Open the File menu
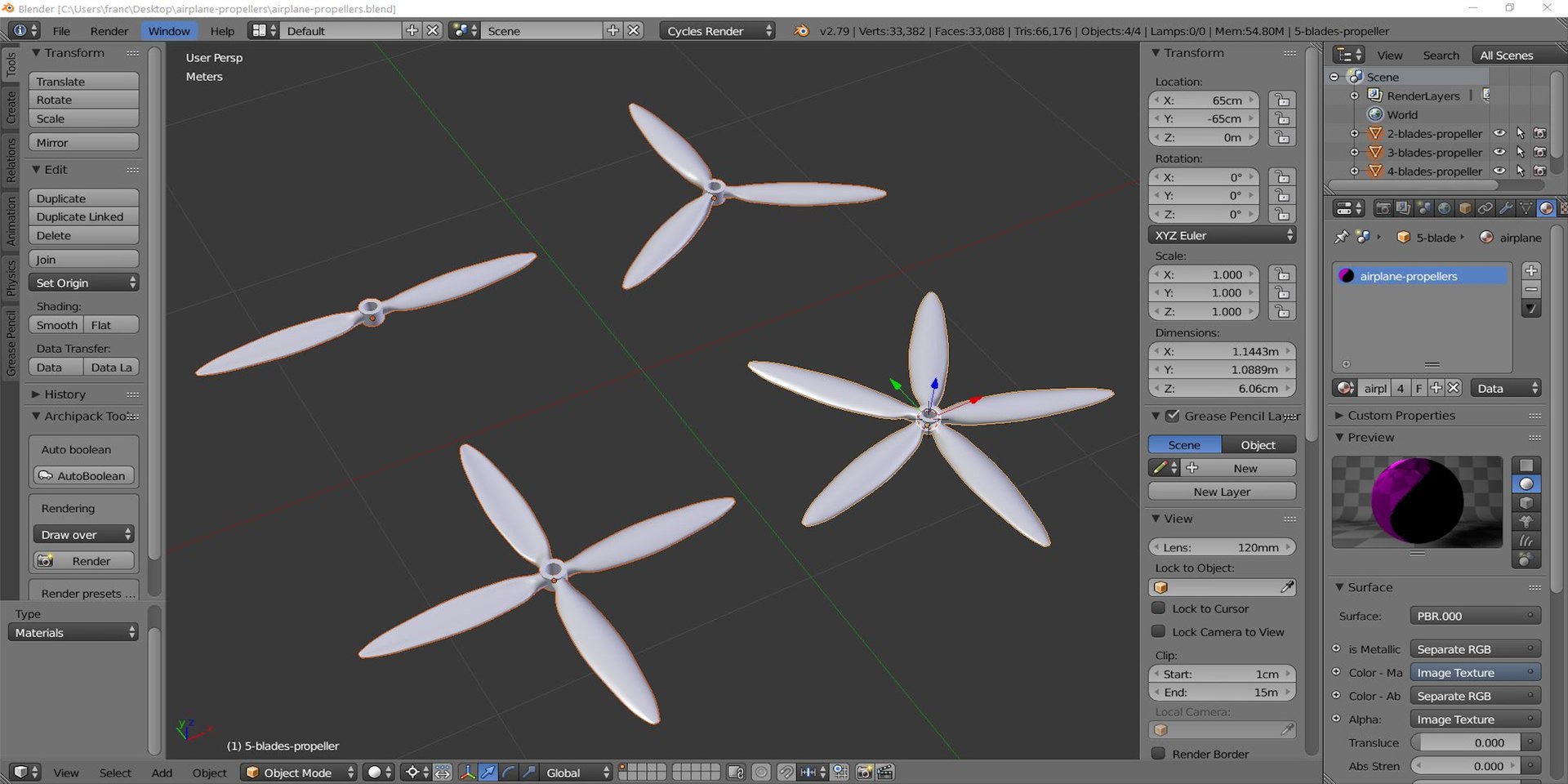This screenshot has width=1568, height=784. [x=61, y=31]
